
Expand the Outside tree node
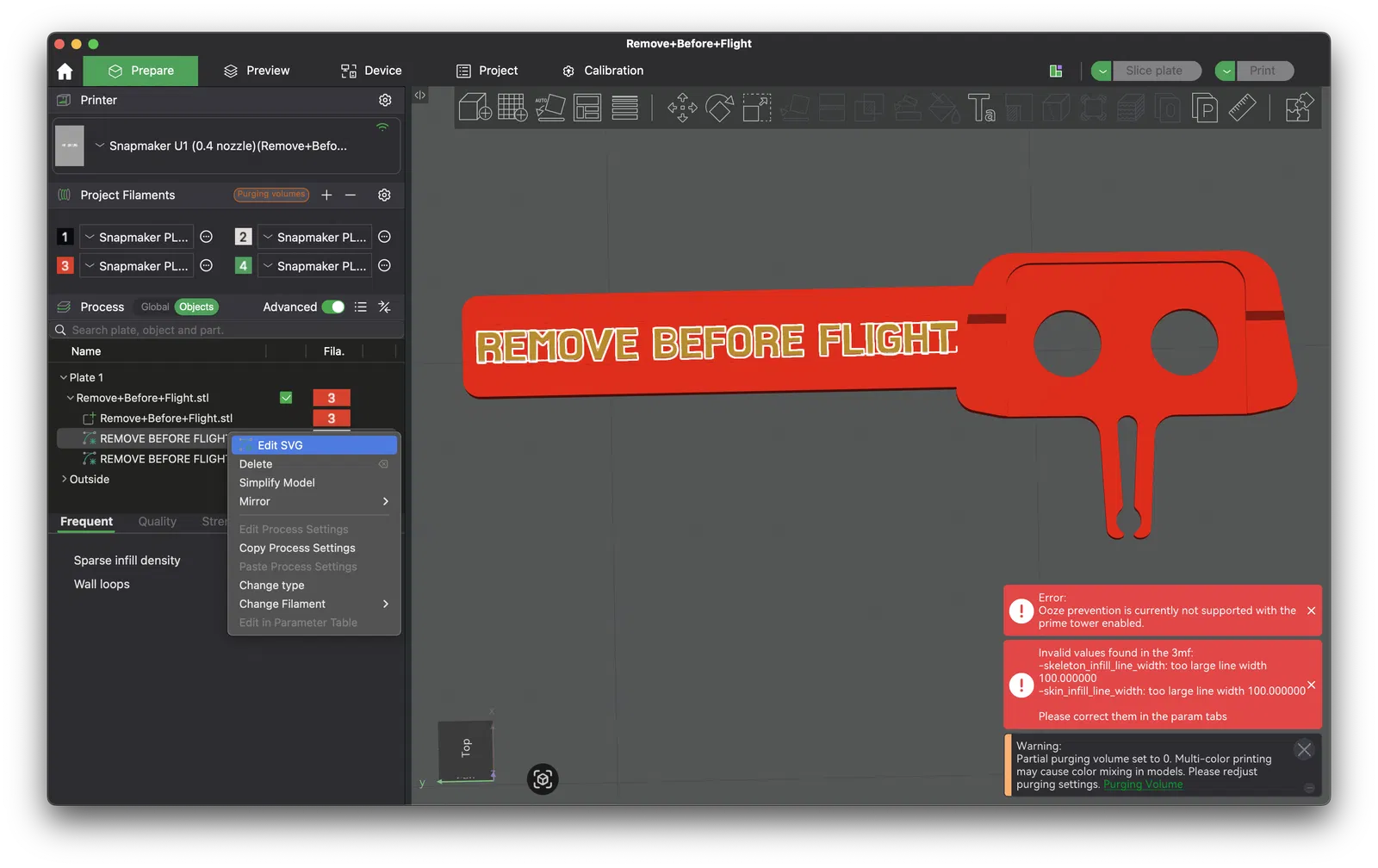click(64, 479)
